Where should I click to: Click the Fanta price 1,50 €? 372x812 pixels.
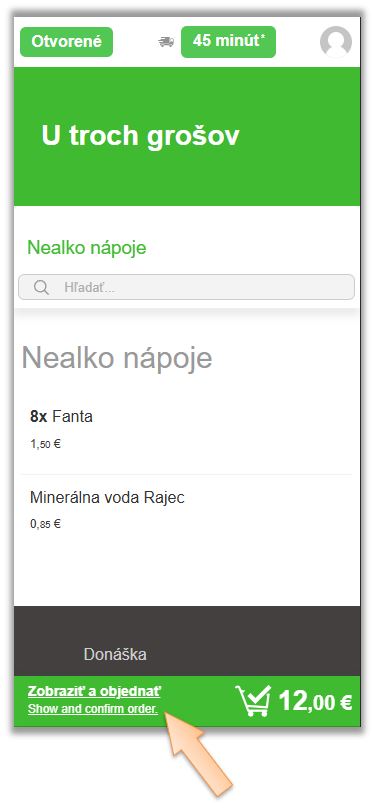point(46,444)
